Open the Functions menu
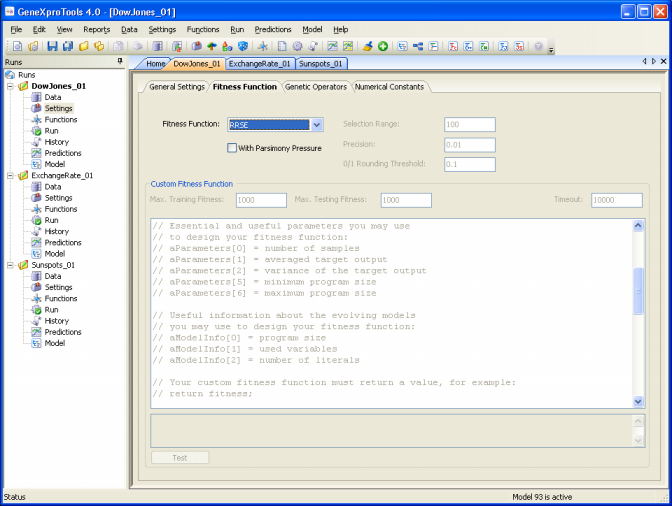Viewport: 672px width, 506px height. pos(203,29)
